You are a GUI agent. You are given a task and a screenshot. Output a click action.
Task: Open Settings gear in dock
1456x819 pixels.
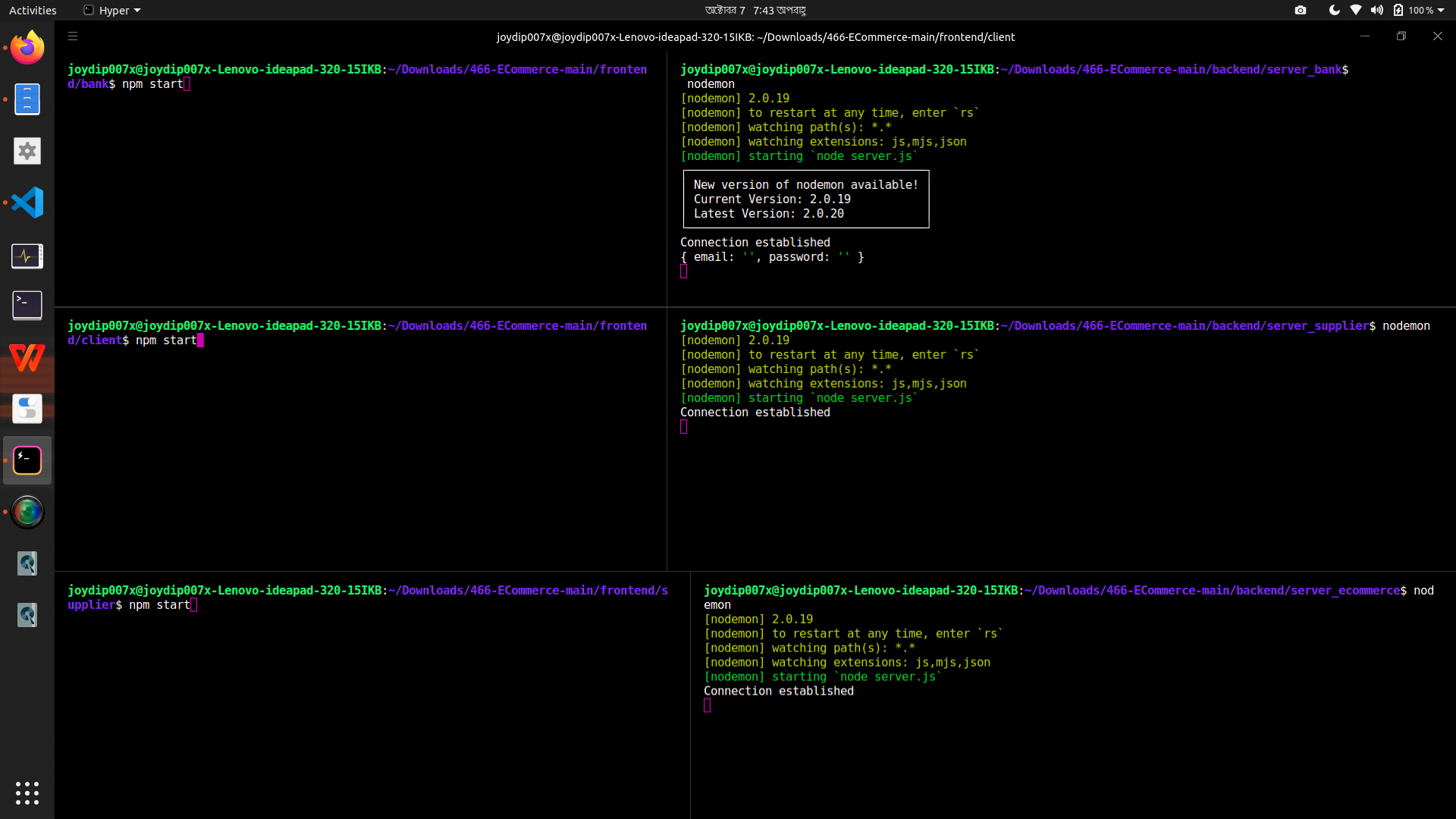(x=27, y=151)
